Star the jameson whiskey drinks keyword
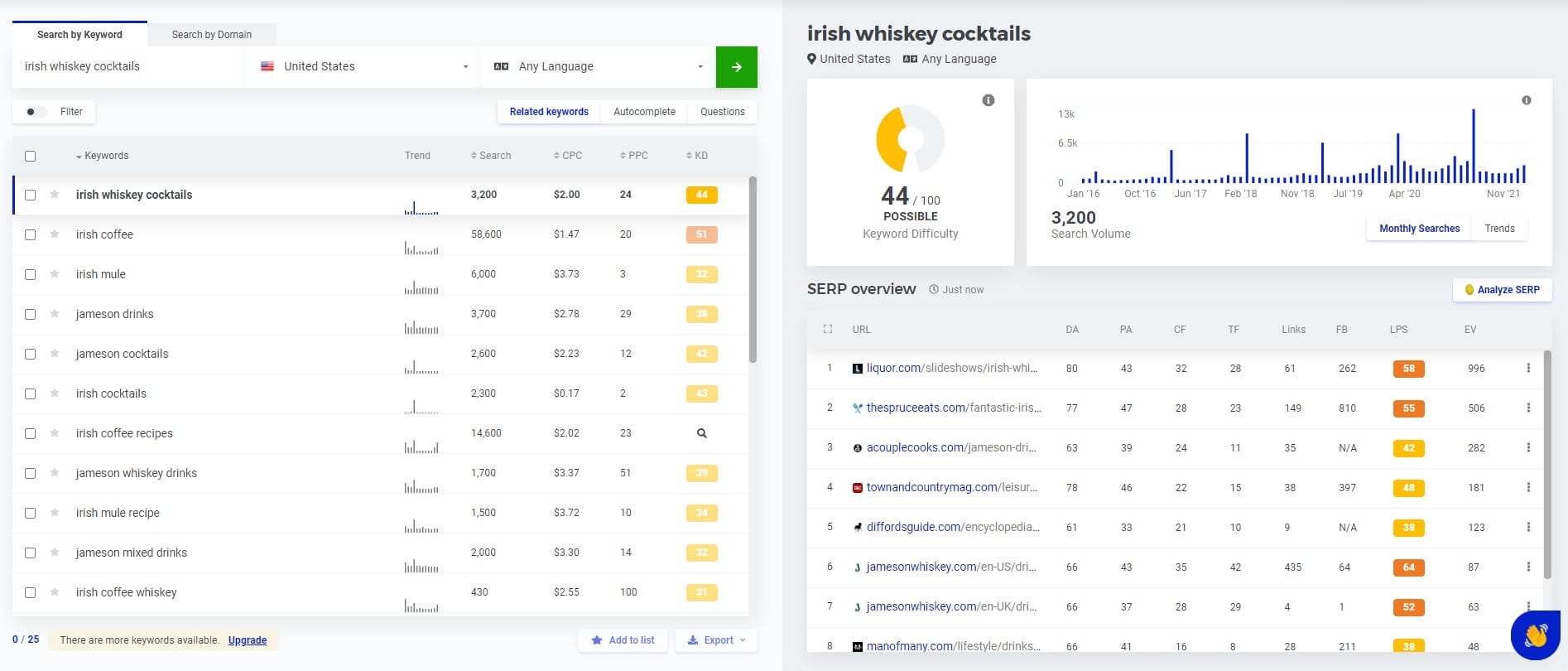This screenshot has height=671, width=1568. [x=55, y=473]
